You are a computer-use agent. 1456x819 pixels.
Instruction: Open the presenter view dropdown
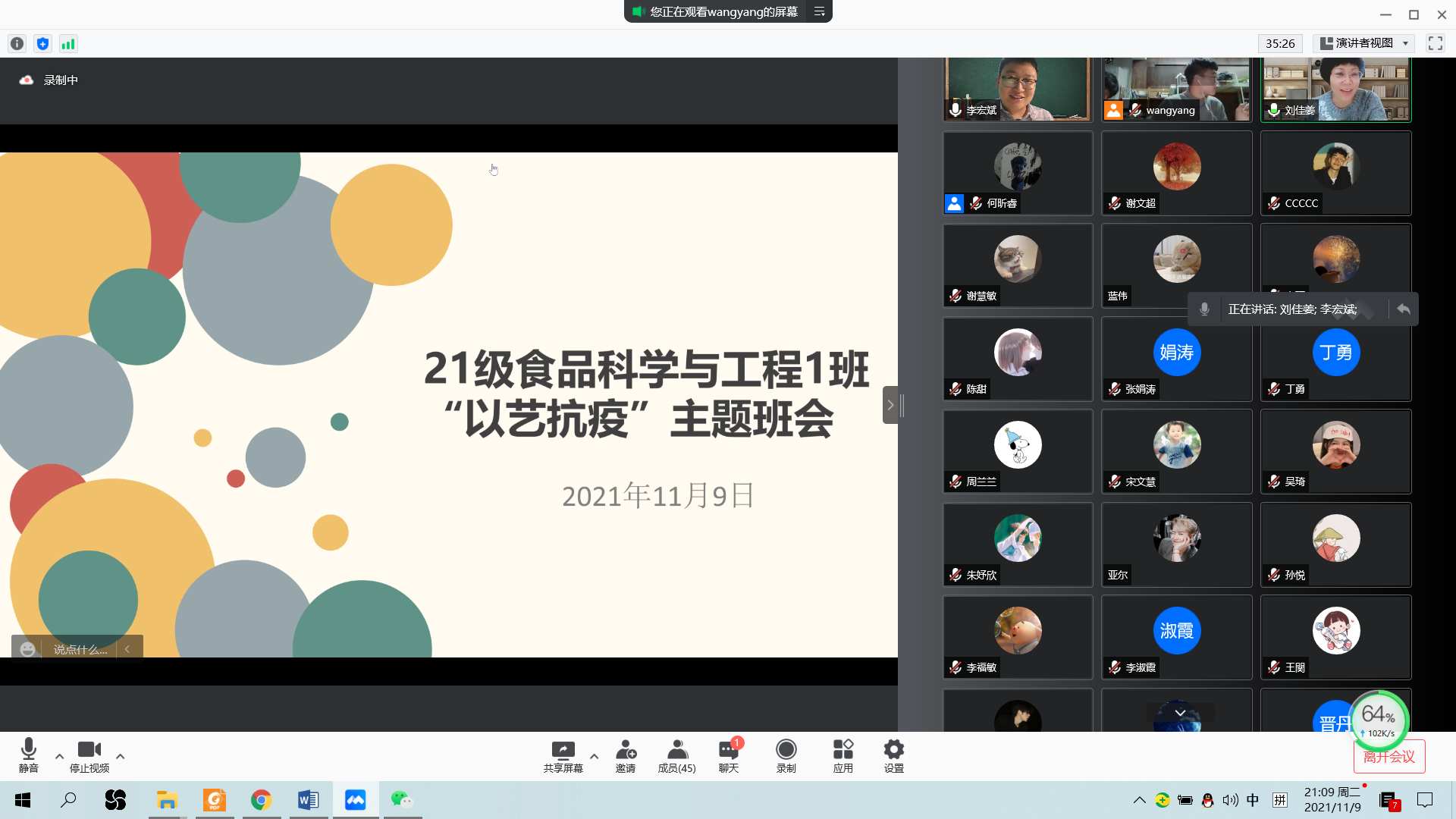pos(1363,43)
